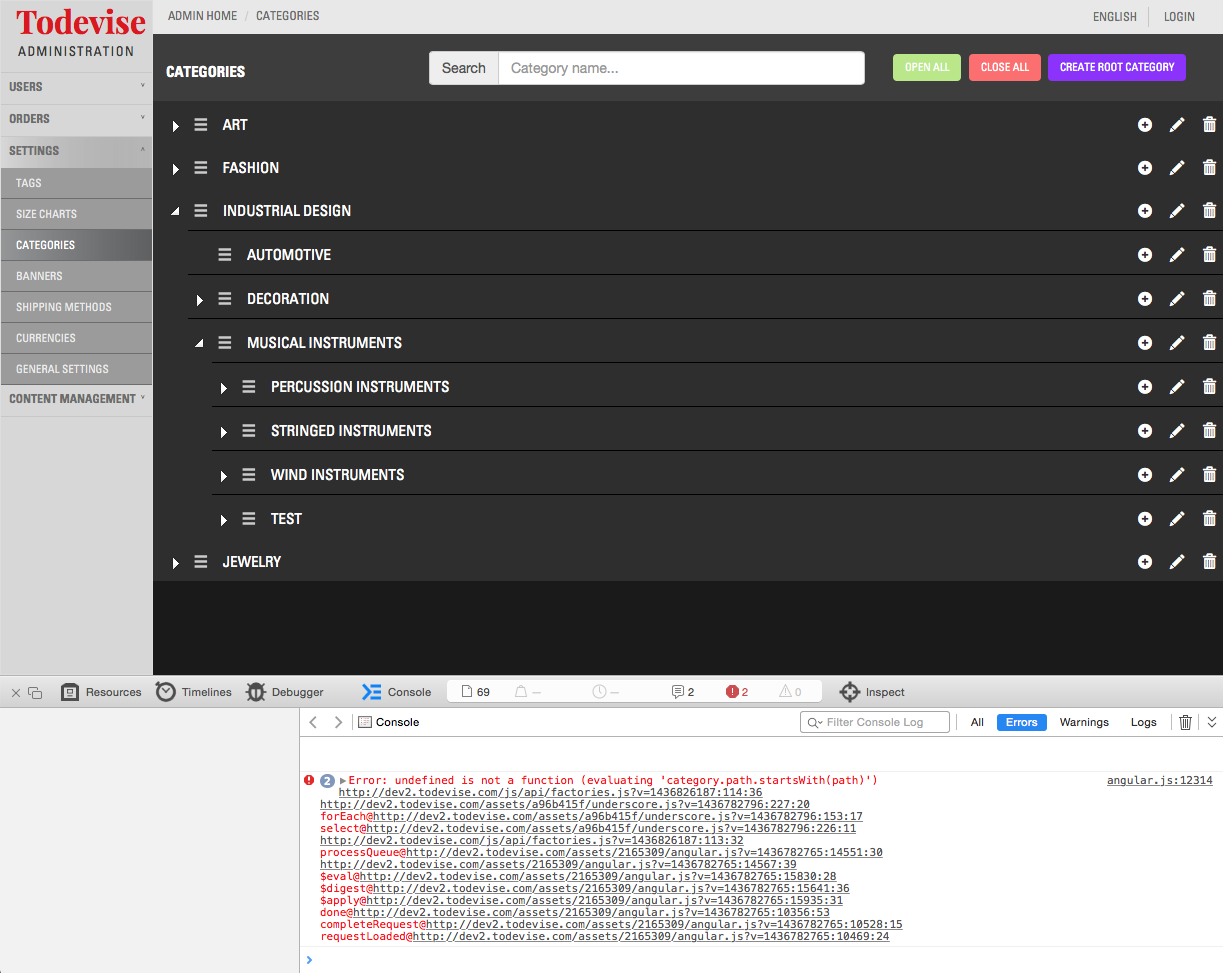Expand the DECORATION subcategory

coord(200,300)
